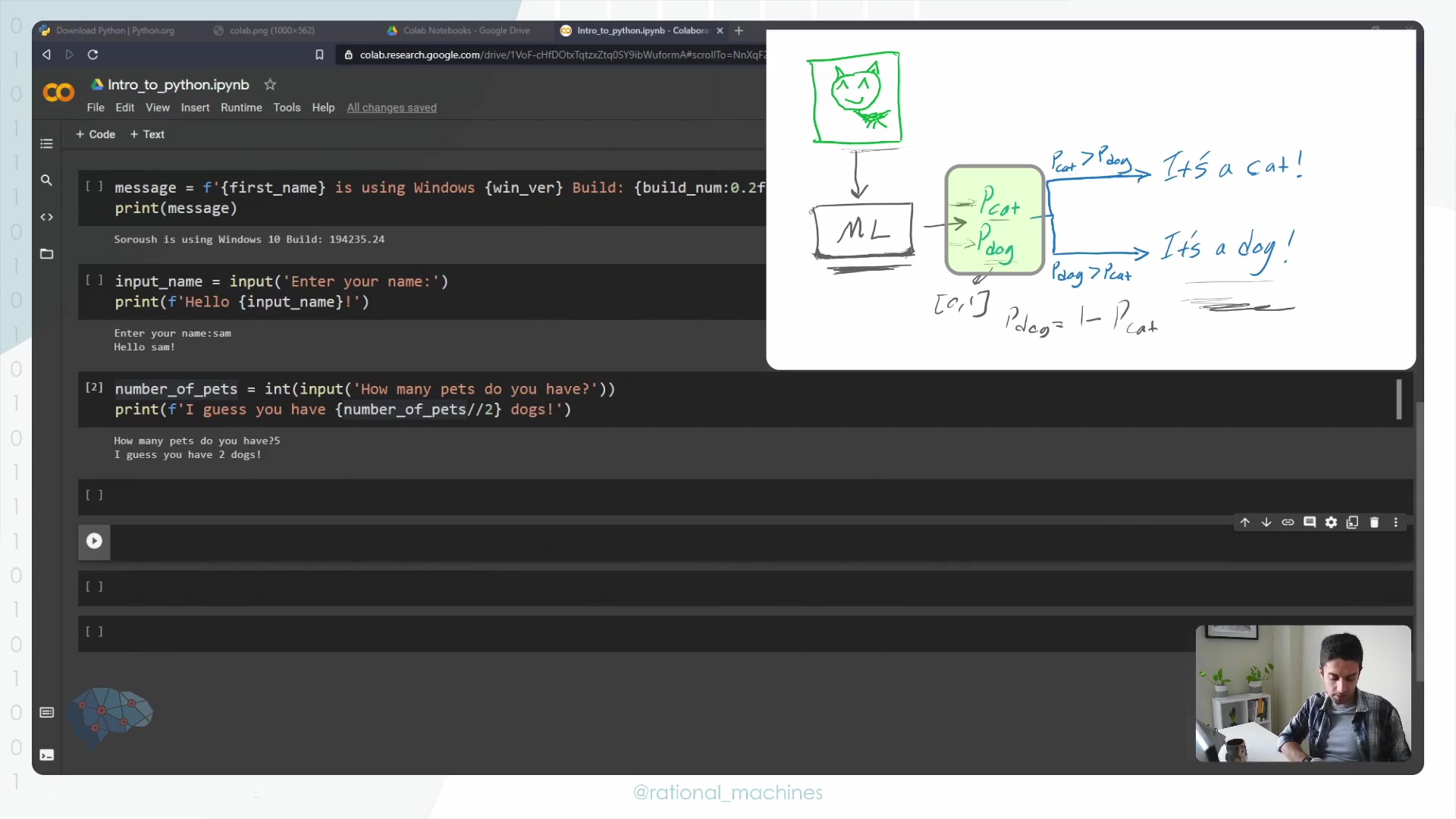Run the selected empty cell
Viewport: 1456px width, 819px height.
click(94, 541)
